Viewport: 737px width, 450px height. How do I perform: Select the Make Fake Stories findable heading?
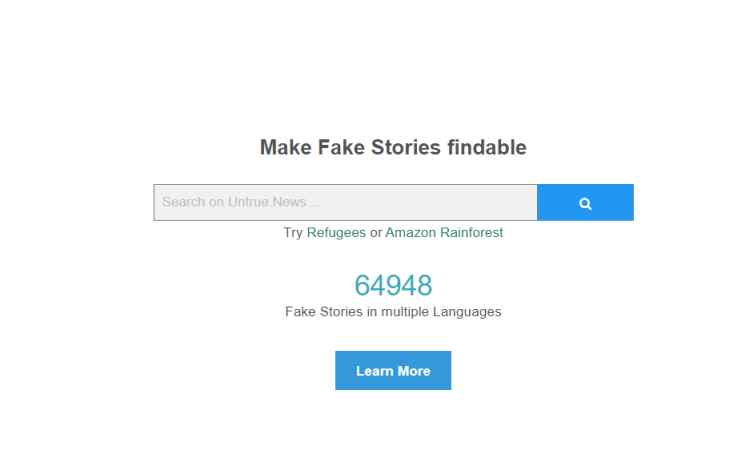393,148
